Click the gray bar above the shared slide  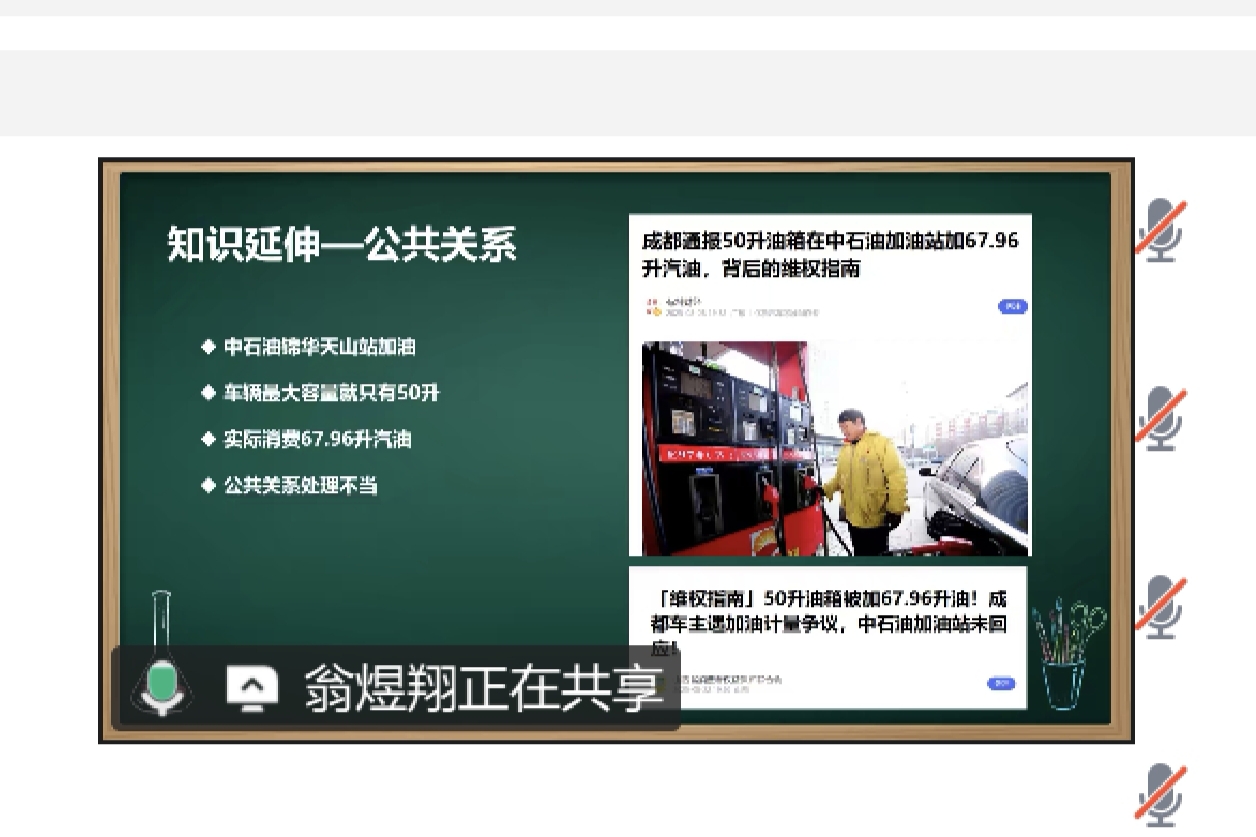click(628, 93)
